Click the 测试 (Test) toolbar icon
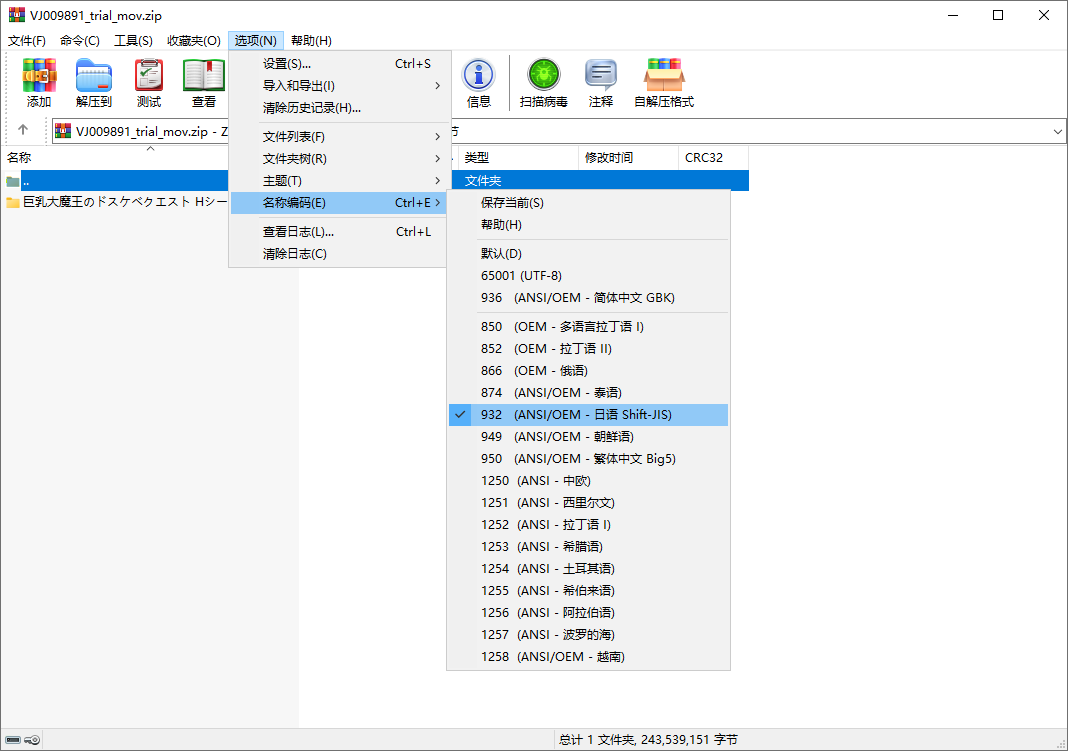1068x751 pixels. click(x=149, y=82)
